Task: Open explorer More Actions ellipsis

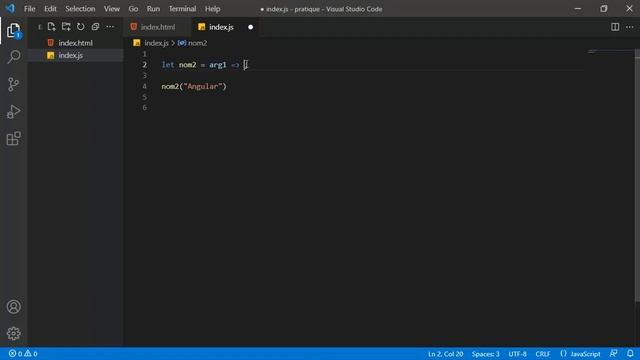Action: [x=110, y=27]
